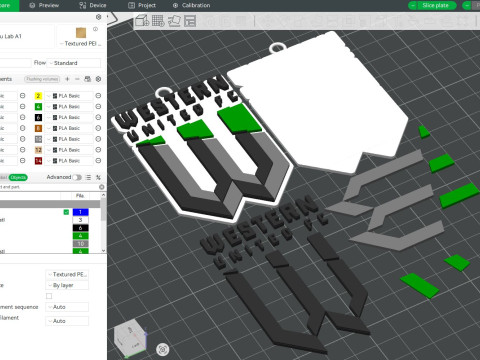The image size is (480, 360).
Task: Open PLA Basic dropdown for filament 12
Action: [68, 150]
